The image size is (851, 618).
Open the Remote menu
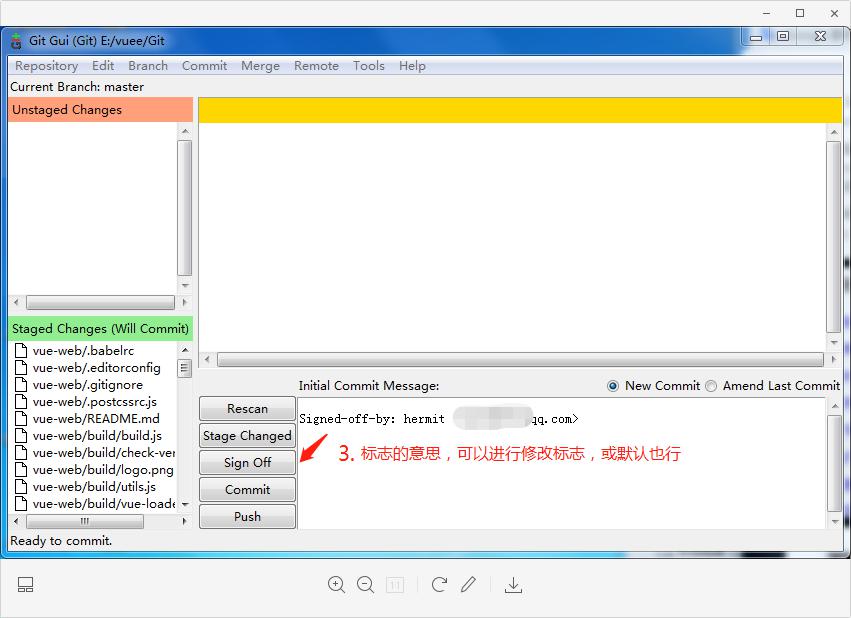tap(316, 66)
